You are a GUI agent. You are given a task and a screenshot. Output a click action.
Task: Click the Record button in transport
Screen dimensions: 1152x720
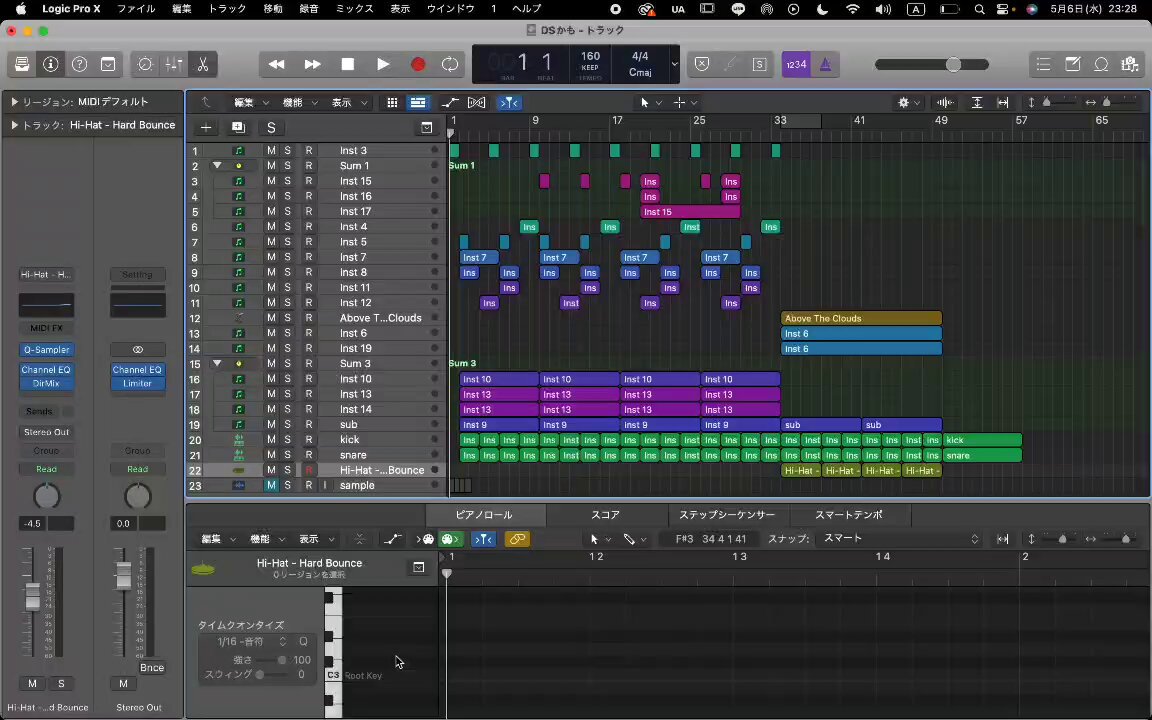(418, 65)
